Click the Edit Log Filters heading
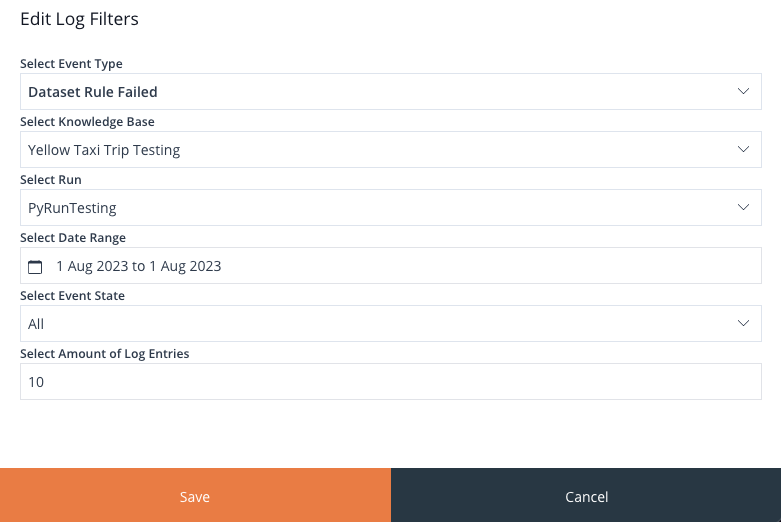 (79, 19)
